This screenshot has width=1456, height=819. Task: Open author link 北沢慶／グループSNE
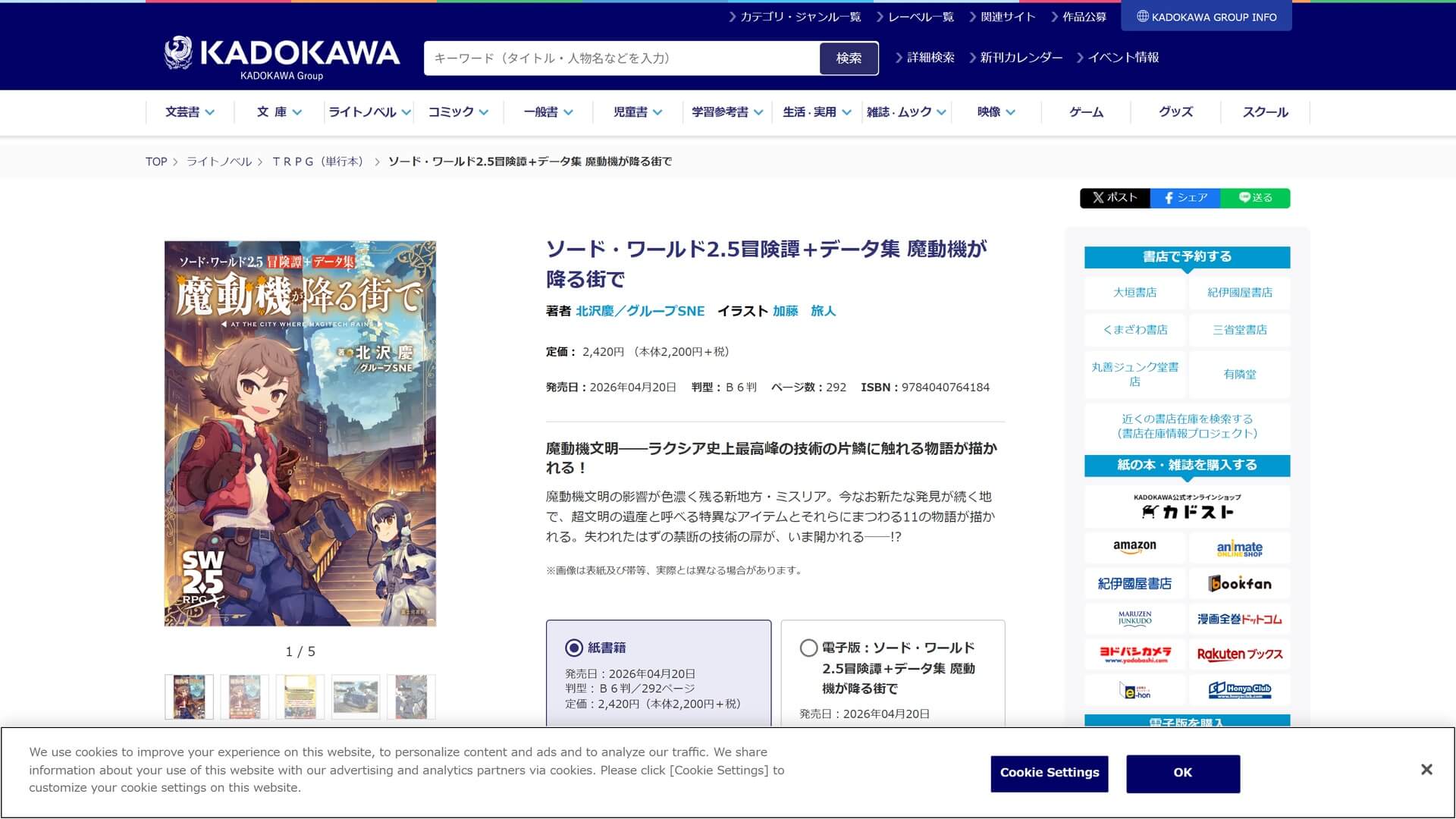coord(640,311)
